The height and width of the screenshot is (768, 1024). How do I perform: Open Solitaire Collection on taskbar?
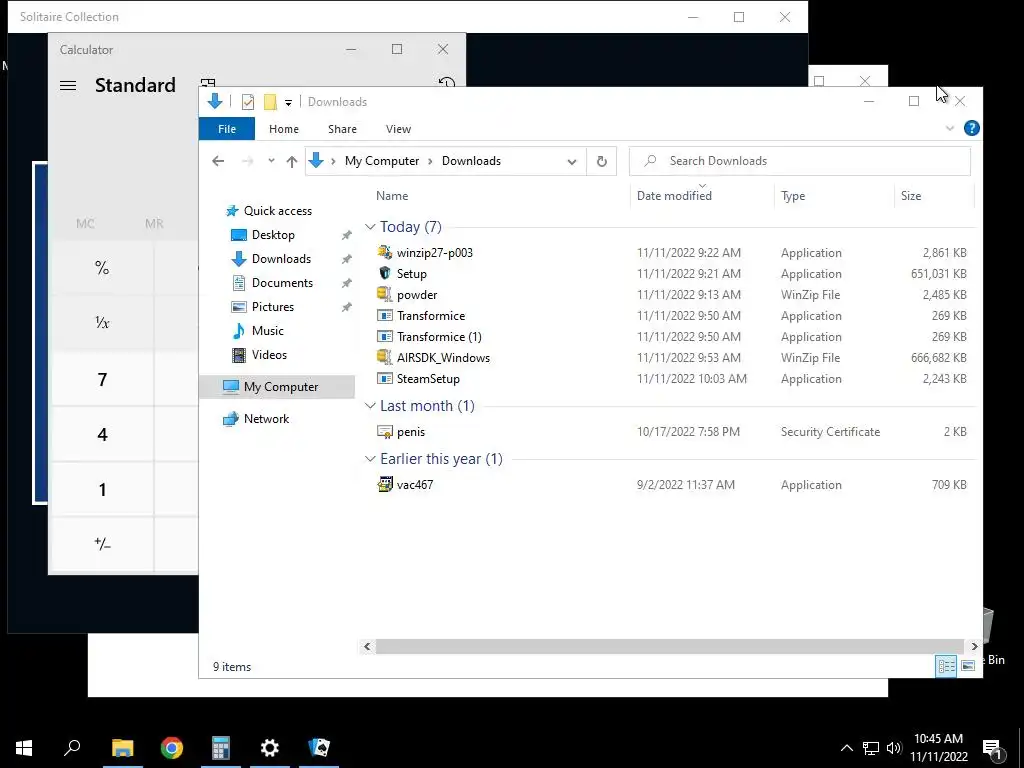pyautogui.click(x=319, y=747)
